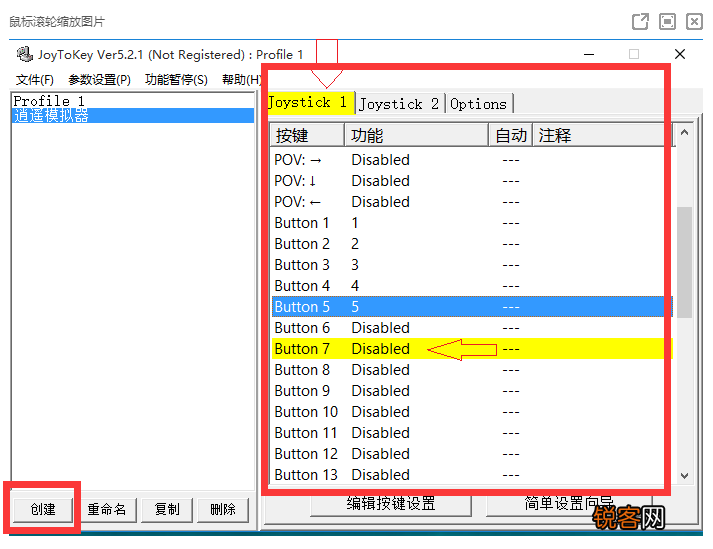Select the Button 13 row

click(472, 474)
